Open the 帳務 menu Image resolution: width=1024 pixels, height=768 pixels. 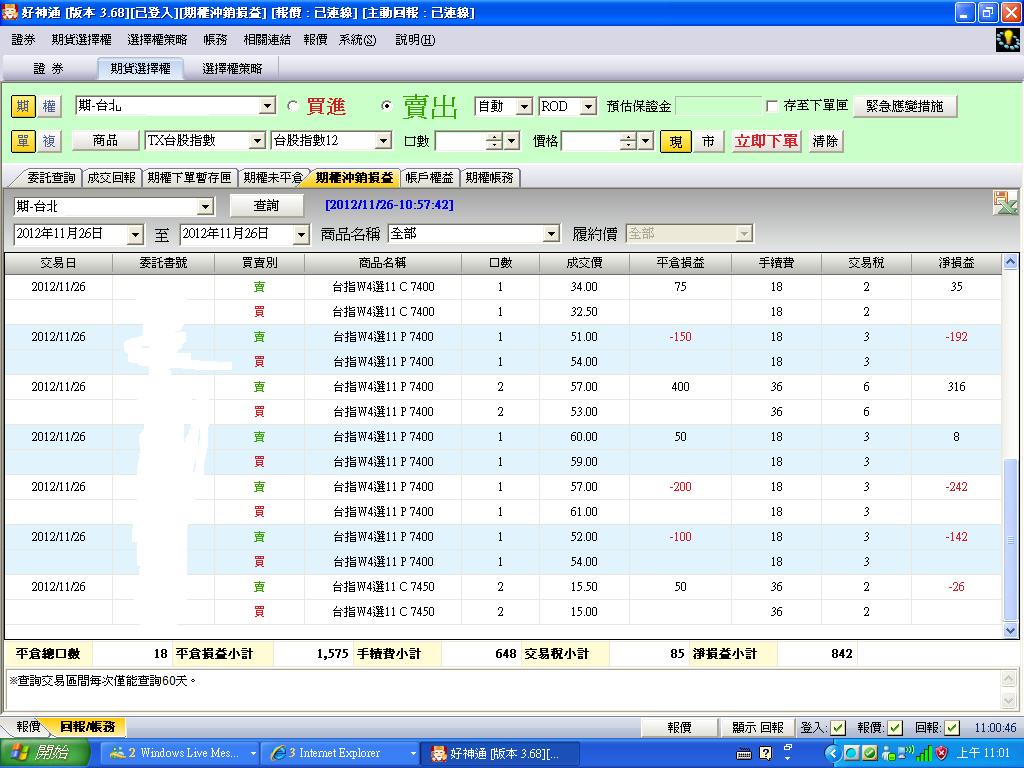pyautogui.click(x=216, y=40)
